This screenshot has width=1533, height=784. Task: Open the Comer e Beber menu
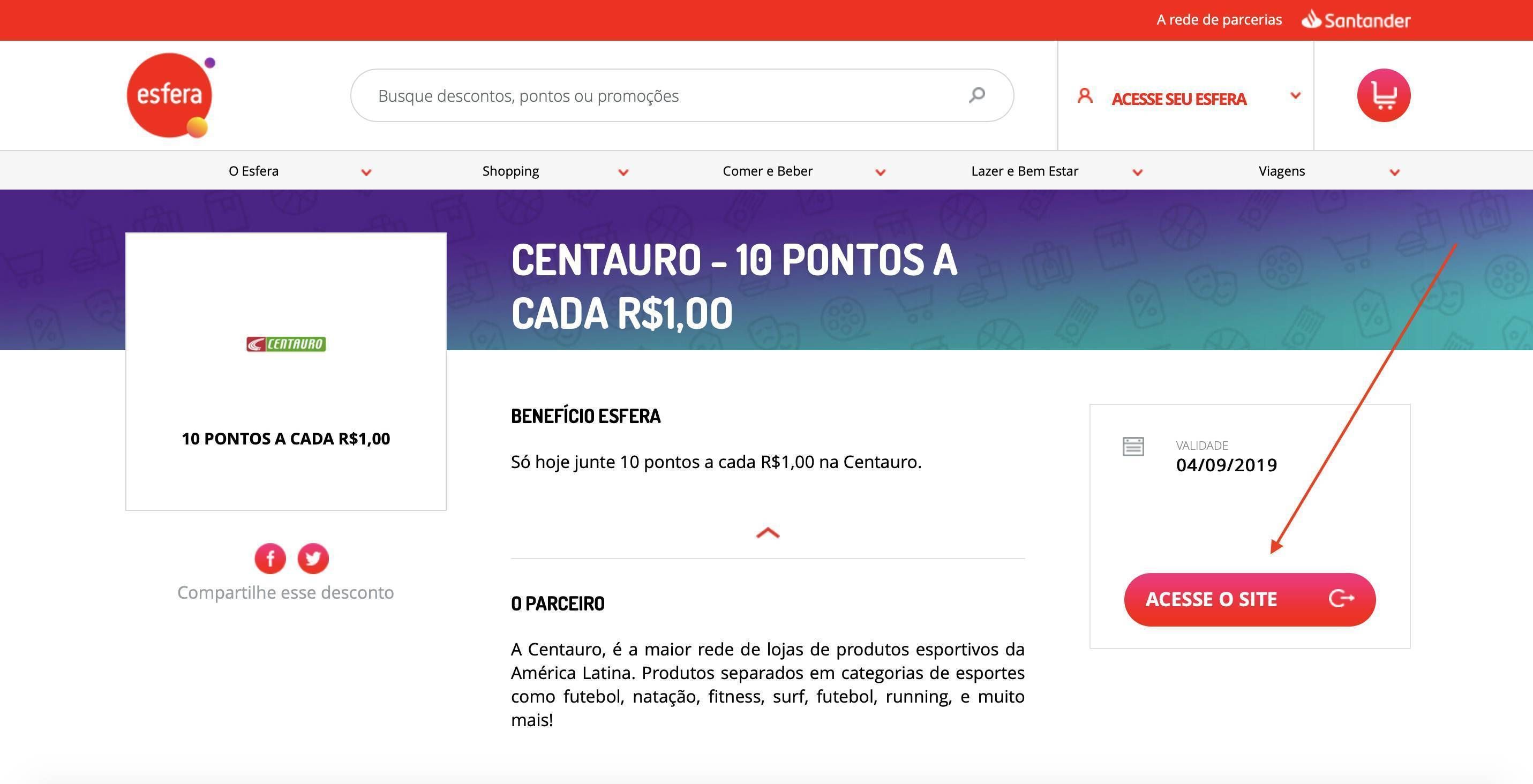[768, 171]
